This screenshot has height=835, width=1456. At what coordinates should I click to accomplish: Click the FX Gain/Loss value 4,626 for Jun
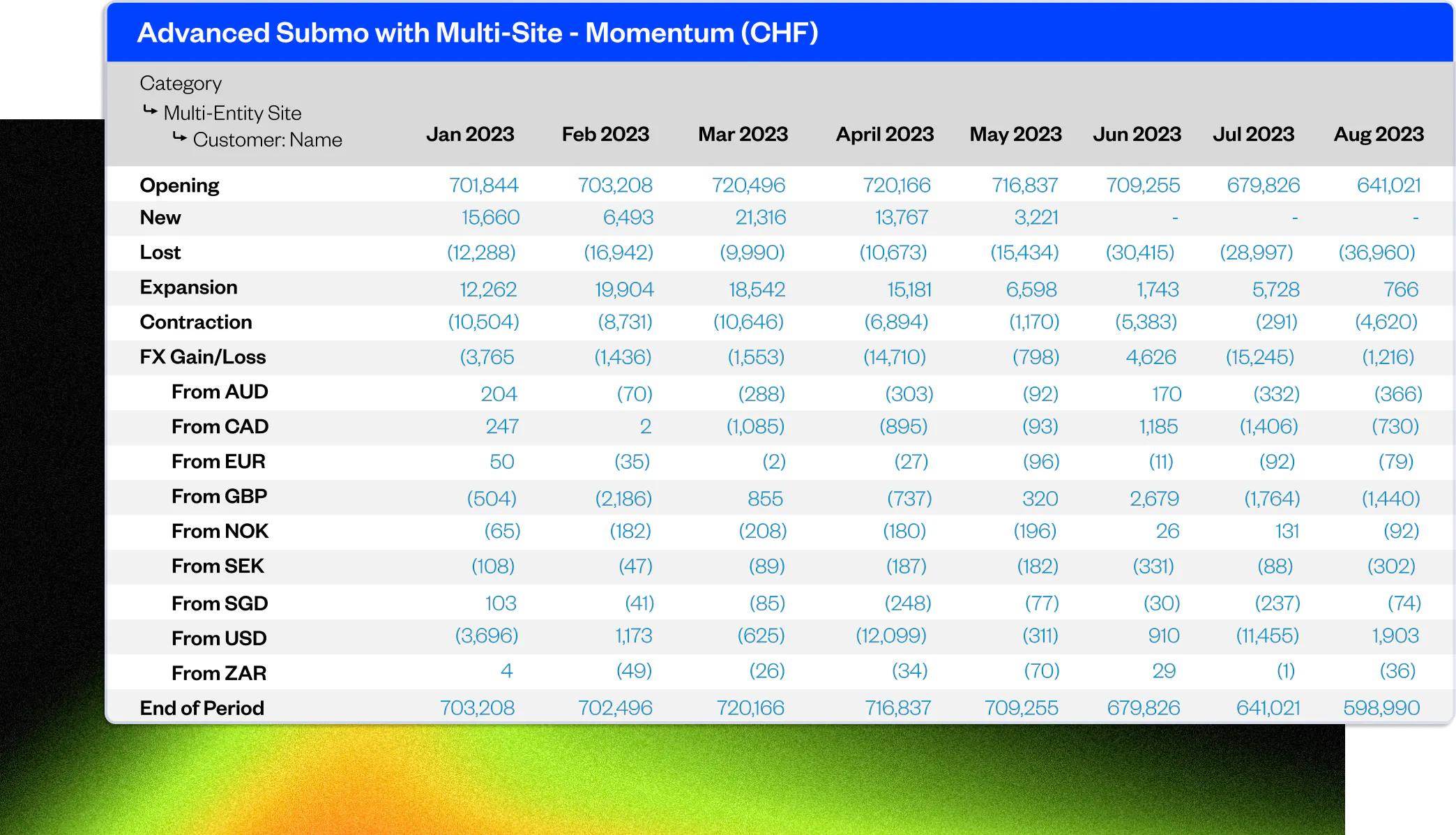pyautogui.click(x=1151, y=357)
